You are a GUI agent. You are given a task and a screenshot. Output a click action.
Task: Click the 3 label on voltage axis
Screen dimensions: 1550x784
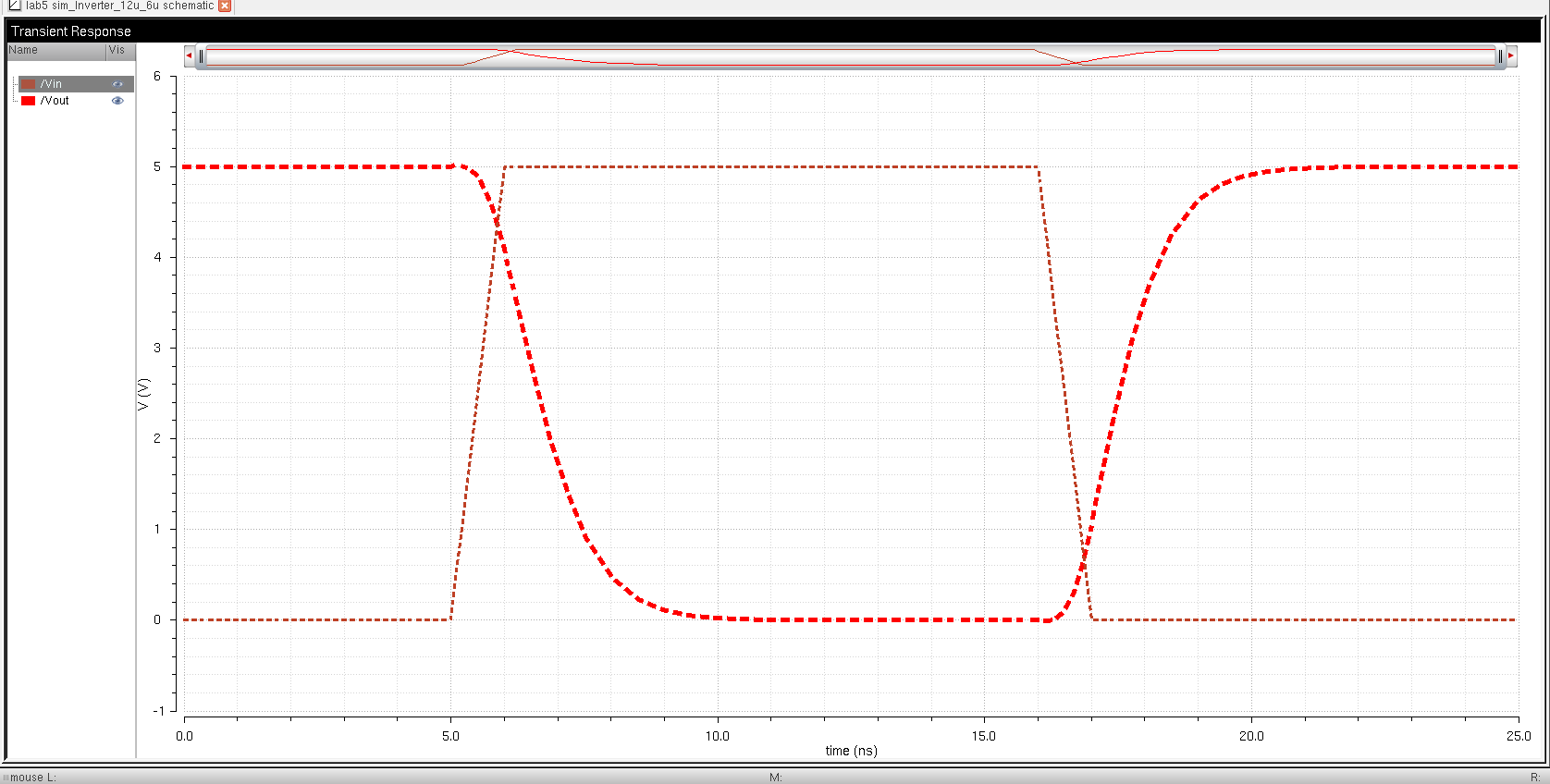coord(157,348)
